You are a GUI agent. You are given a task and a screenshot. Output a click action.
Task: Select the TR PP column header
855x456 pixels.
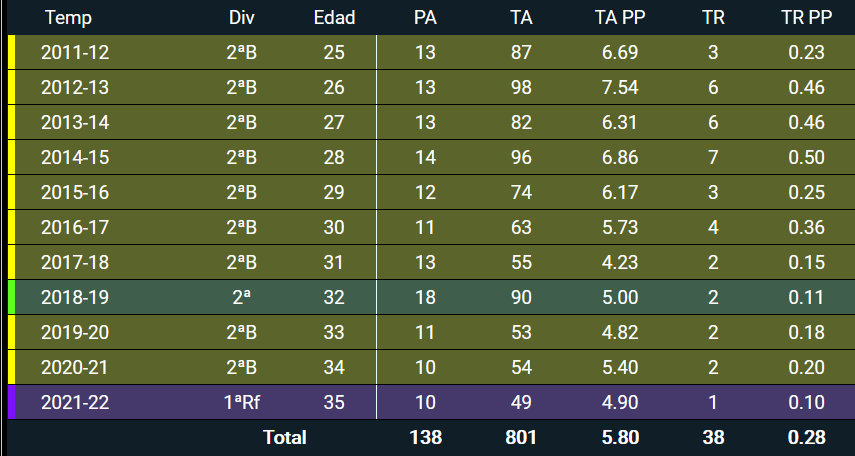coord(806,17)
